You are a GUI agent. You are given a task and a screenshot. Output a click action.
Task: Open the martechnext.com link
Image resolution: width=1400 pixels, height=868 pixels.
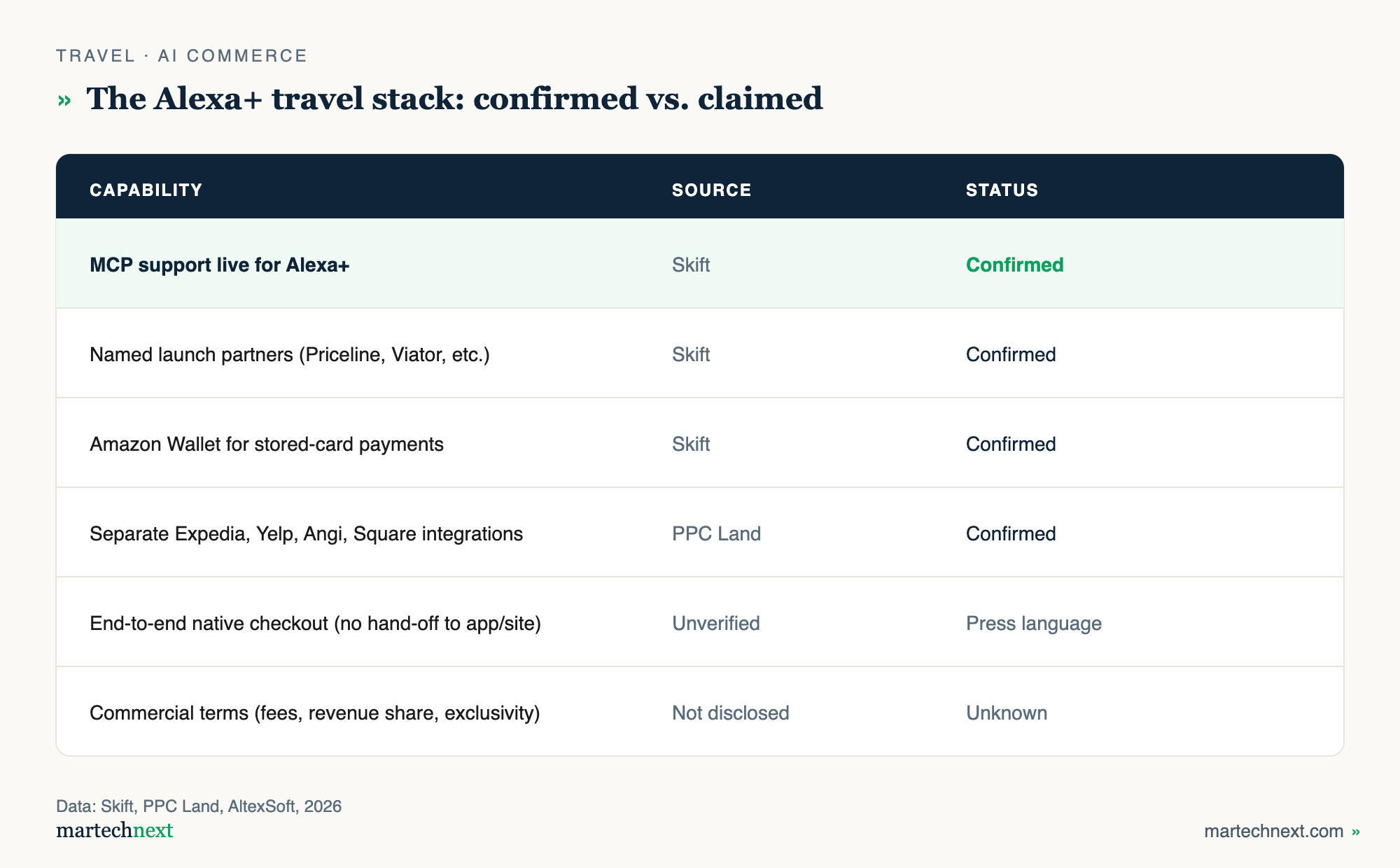tap(1273, 831)
